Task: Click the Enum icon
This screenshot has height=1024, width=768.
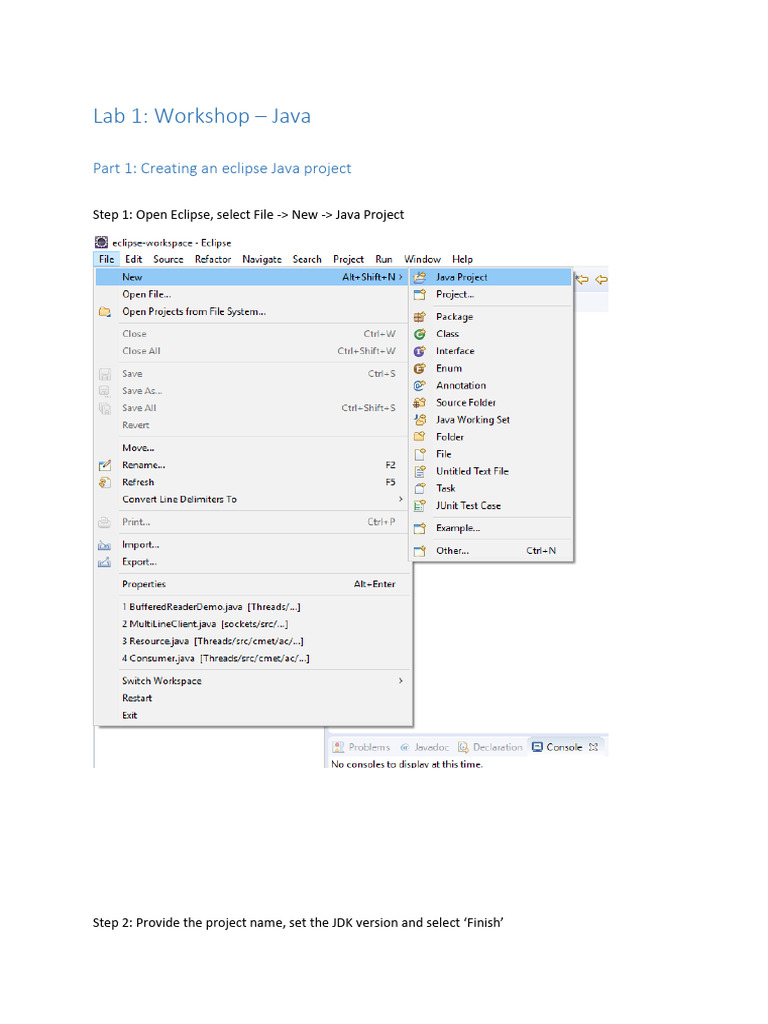Action: (x=420, y=368)
